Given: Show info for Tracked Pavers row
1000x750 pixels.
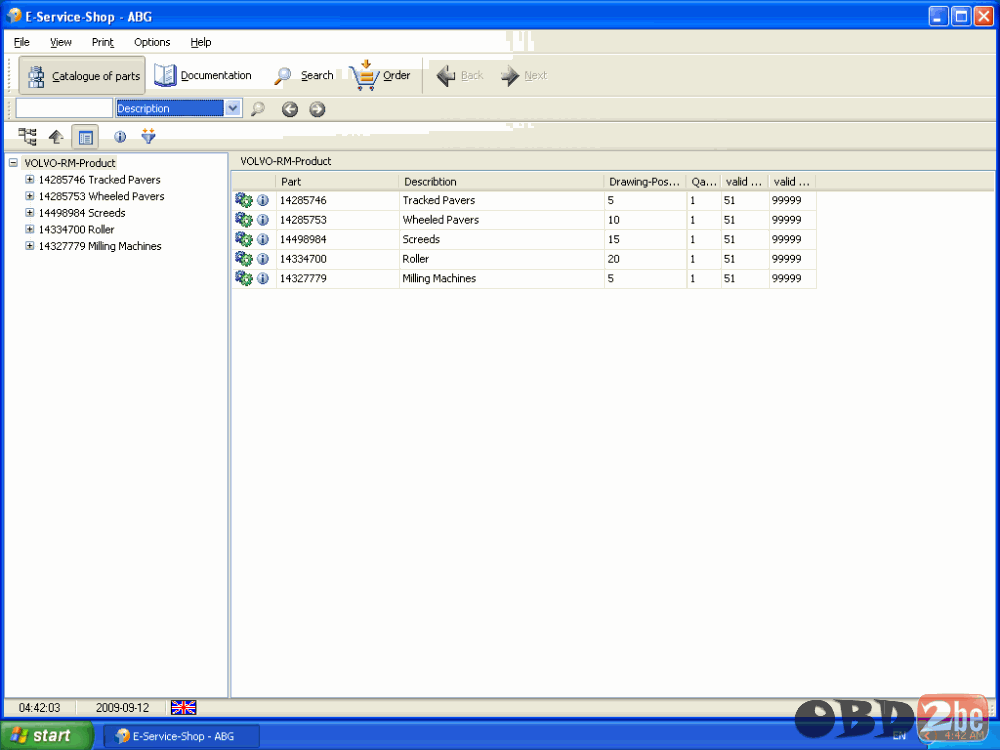Looking at the screenshot, I should click(263, 201).
